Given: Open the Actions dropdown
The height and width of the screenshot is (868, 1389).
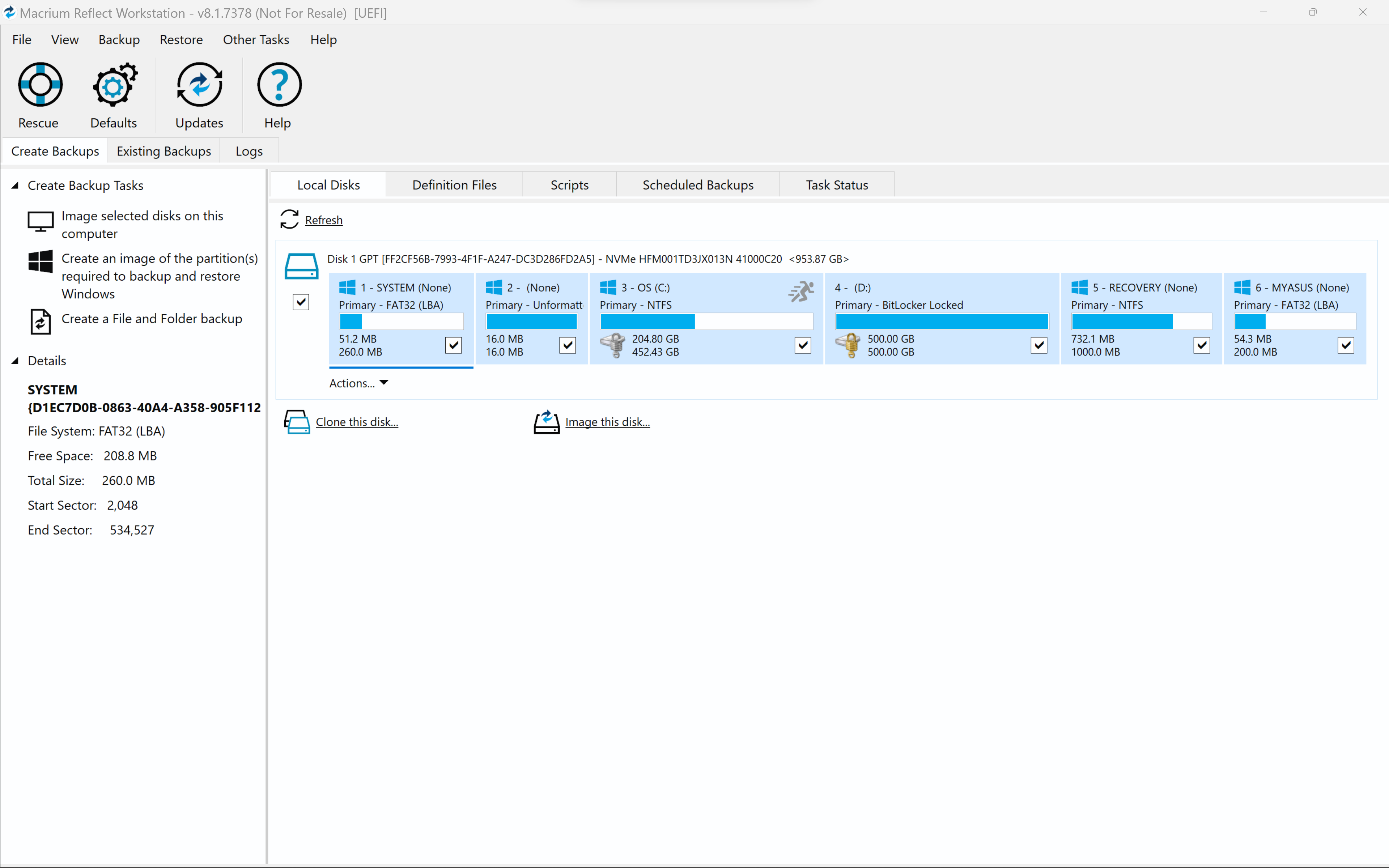Looking at the screenshot, I should tap(358, 382).
